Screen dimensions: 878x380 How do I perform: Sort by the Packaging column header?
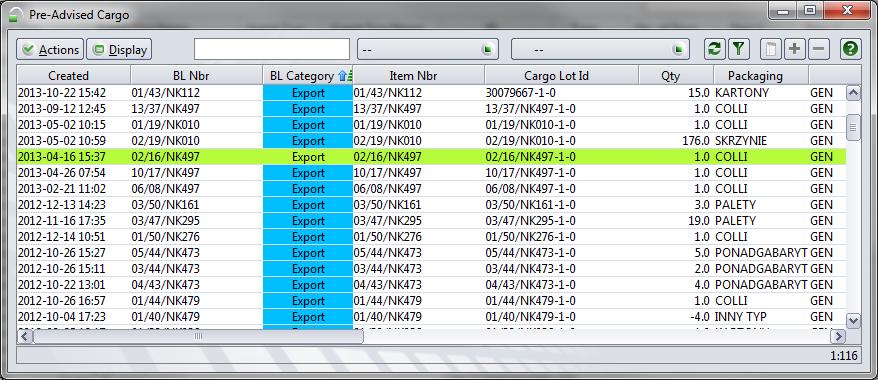point(761,75)
